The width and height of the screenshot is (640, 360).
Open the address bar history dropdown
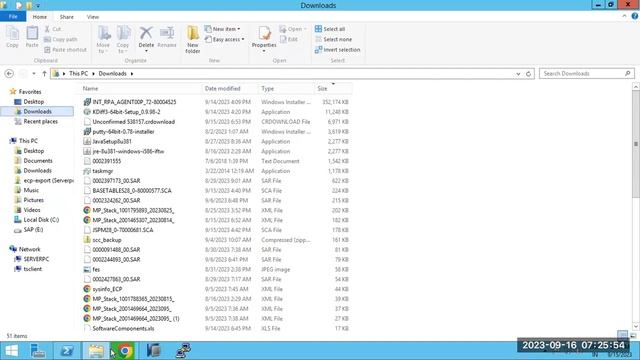(x=518, y=74)
